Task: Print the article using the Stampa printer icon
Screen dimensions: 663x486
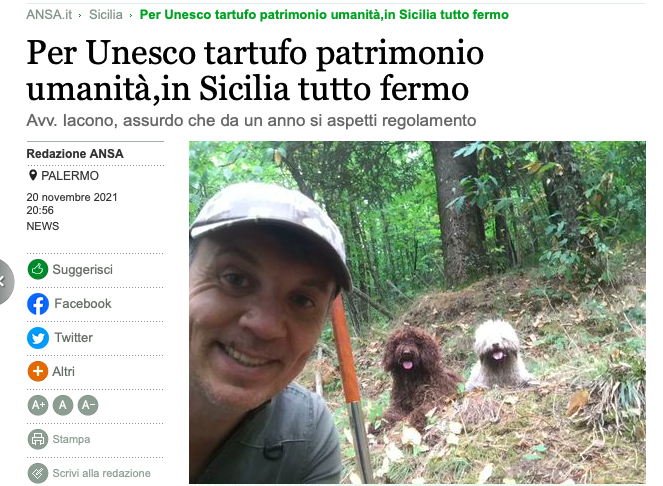Action: point(38,439)
